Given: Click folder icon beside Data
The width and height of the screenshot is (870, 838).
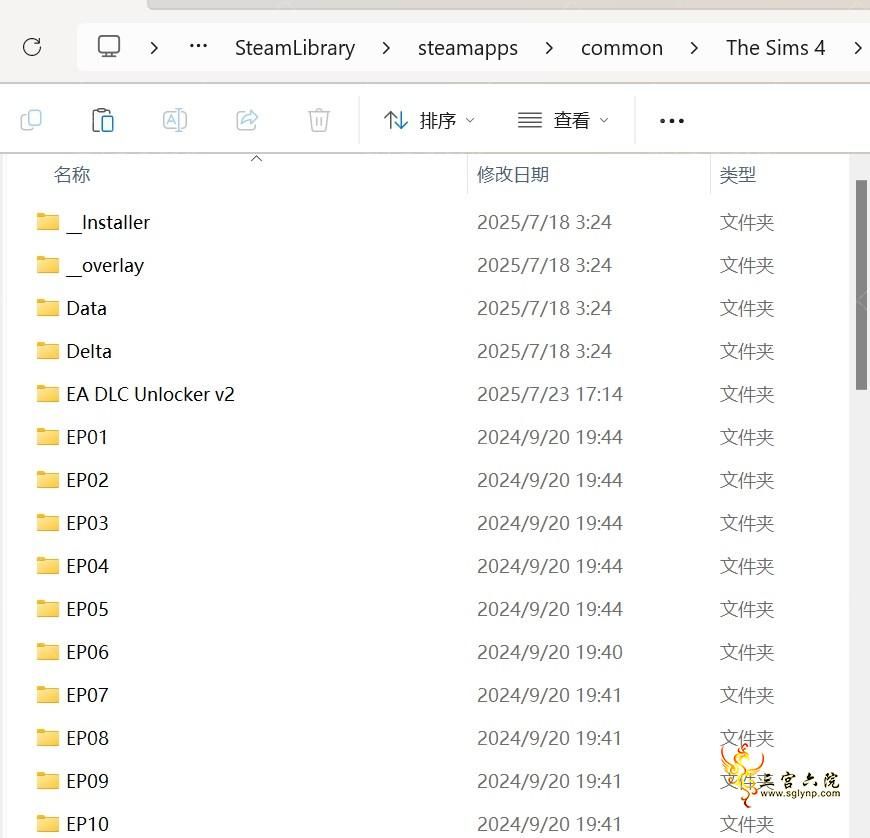Looking at the screenshot, I should click(48, 307).
